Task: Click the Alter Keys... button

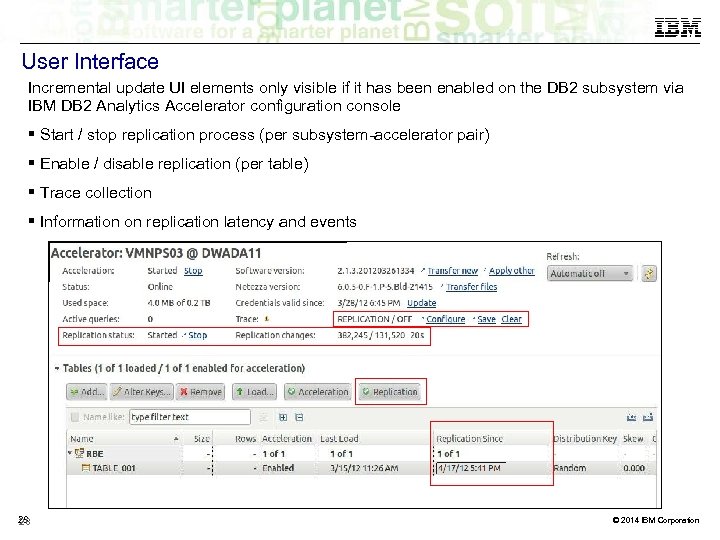Action: [142, 392]
